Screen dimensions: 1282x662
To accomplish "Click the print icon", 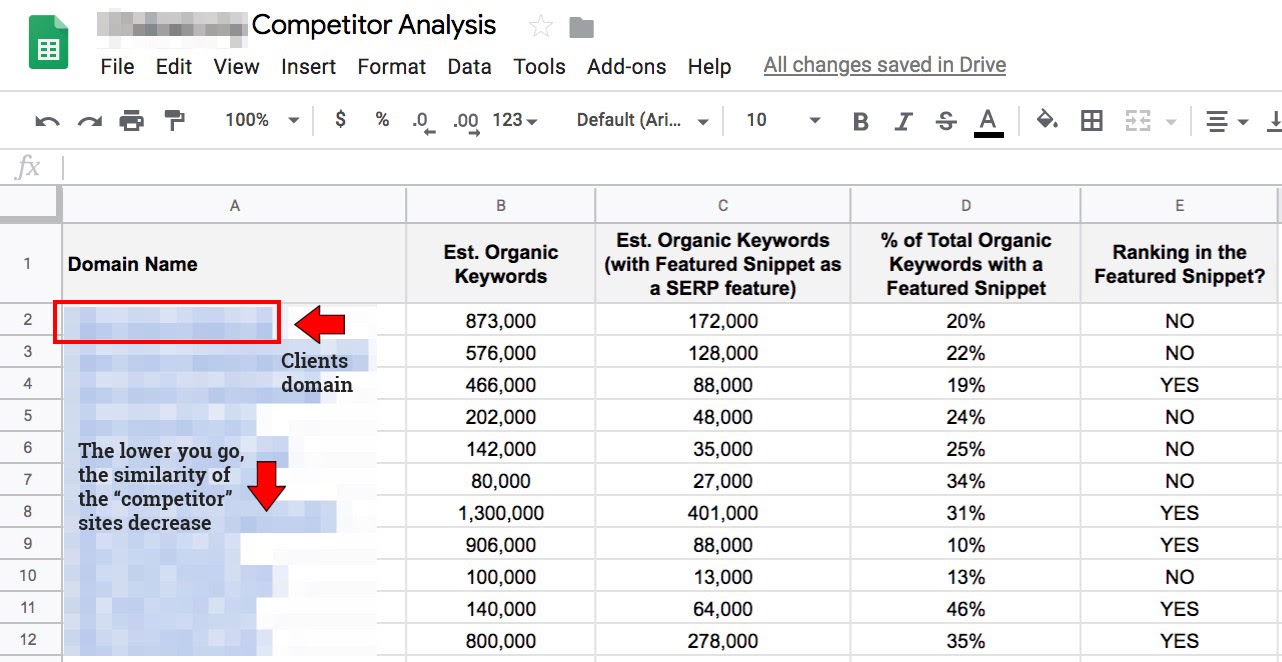I will [132, 121].
